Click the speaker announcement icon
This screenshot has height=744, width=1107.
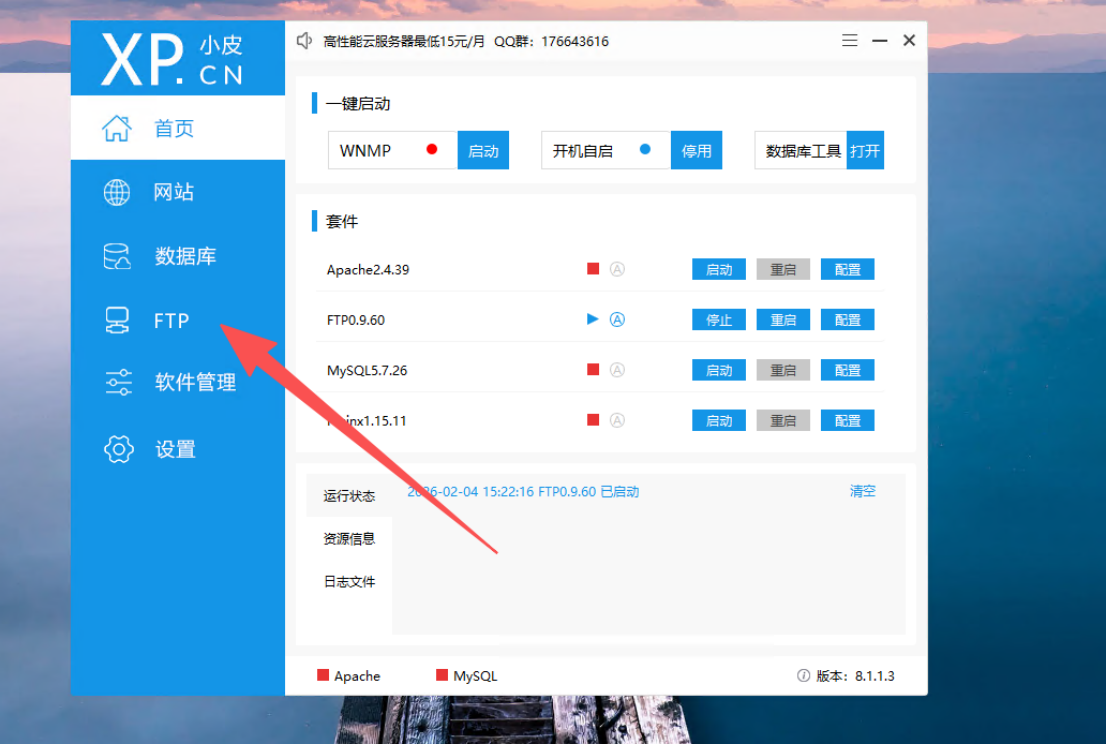pyautogui.click(x=304, y=41)
